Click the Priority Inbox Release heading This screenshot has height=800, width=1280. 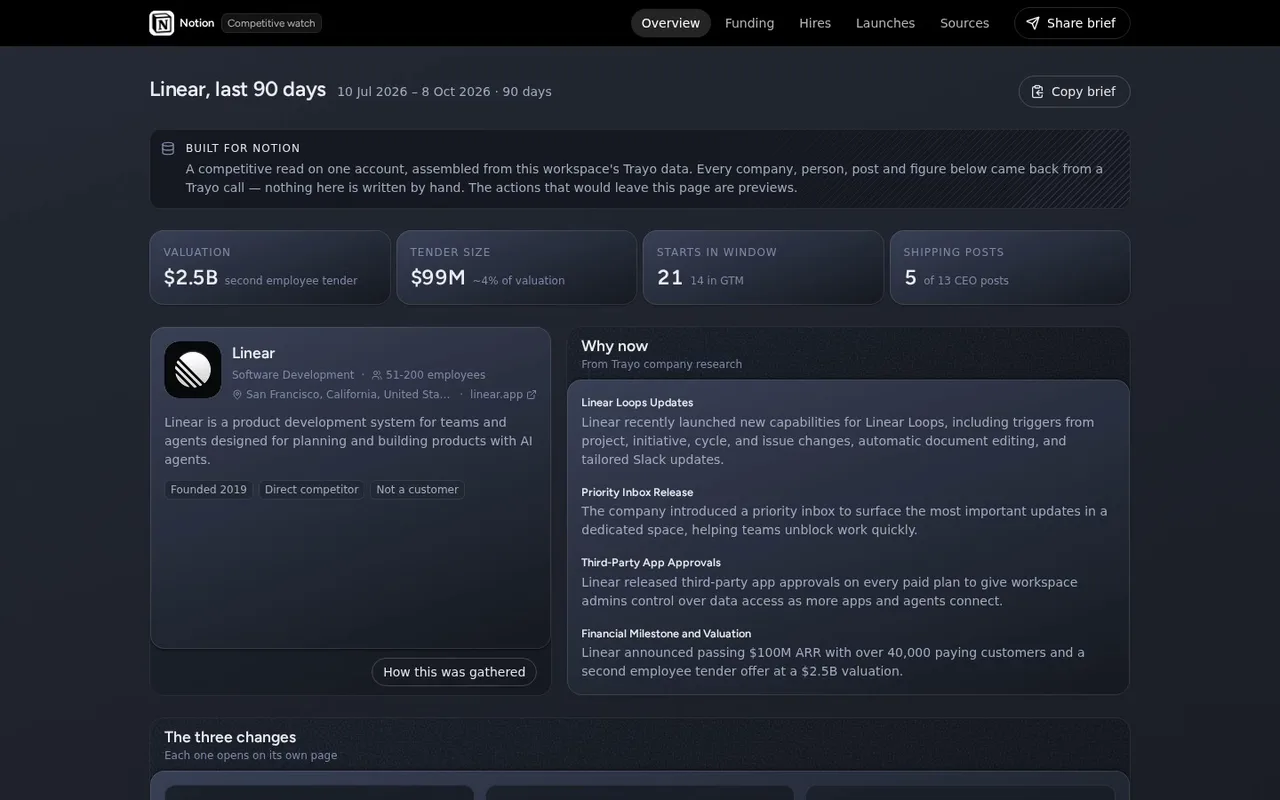click(x=637, y=492)
